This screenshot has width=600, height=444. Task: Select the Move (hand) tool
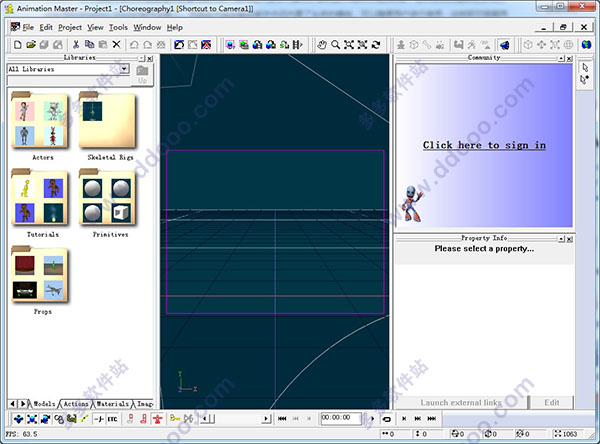[322, 45]
